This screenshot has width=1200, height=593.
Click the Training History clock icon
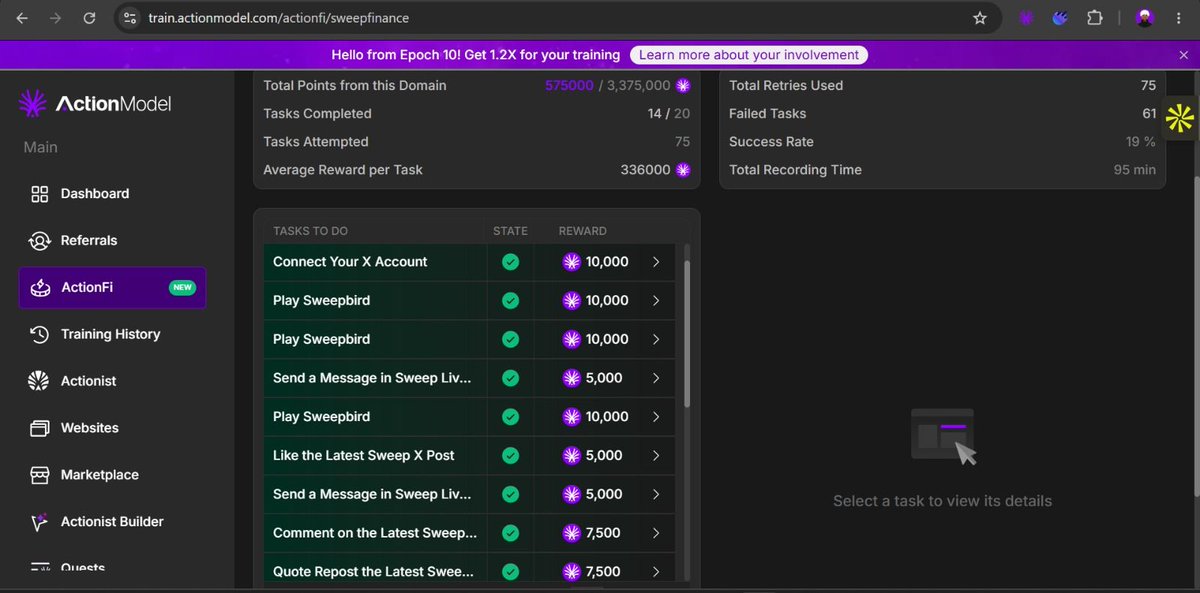point(39,334)
